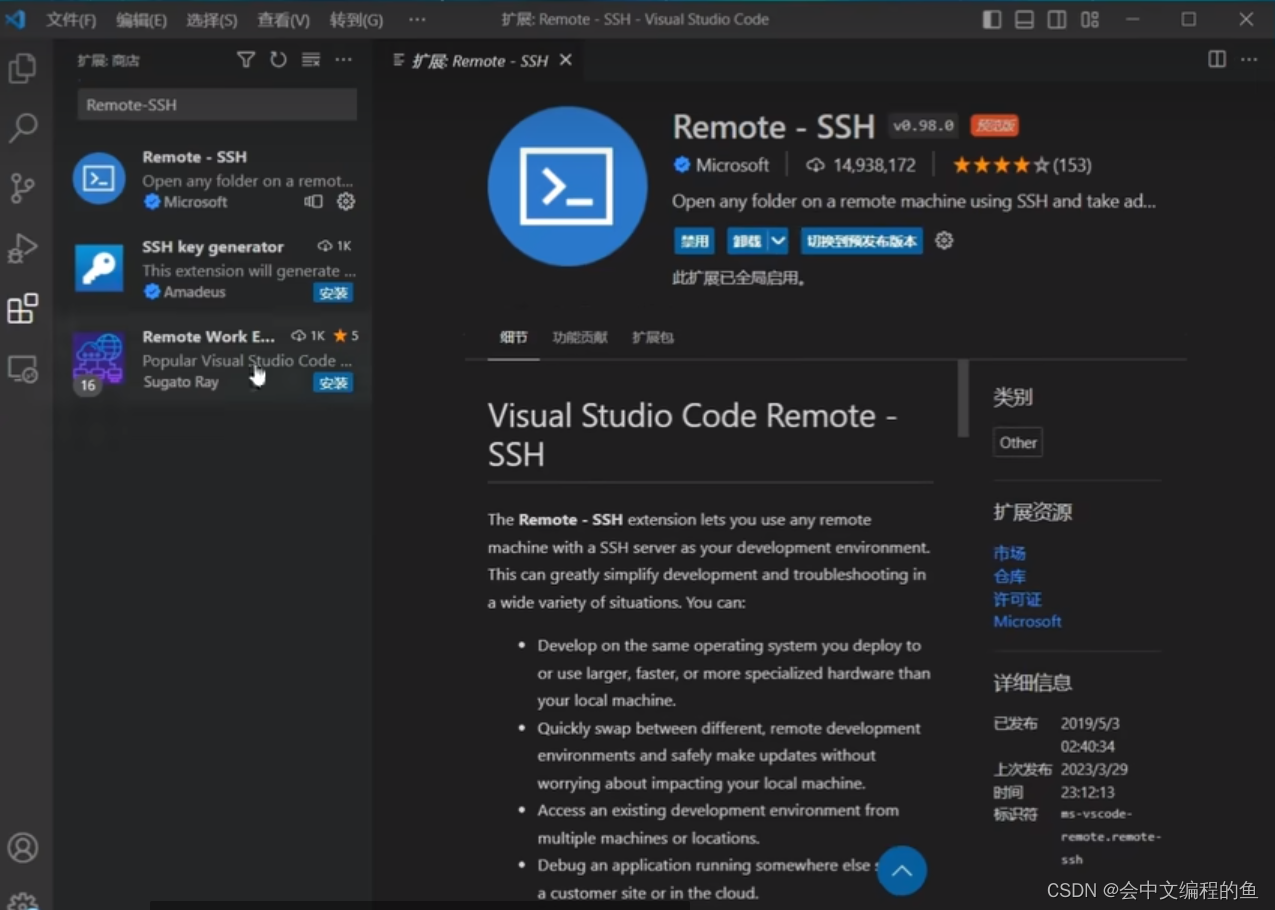The width and height of the screenshot is (1275, 910).
Task: Select SSH key generator in extension list
Action: pyautogui.click(x=214, y=268)
